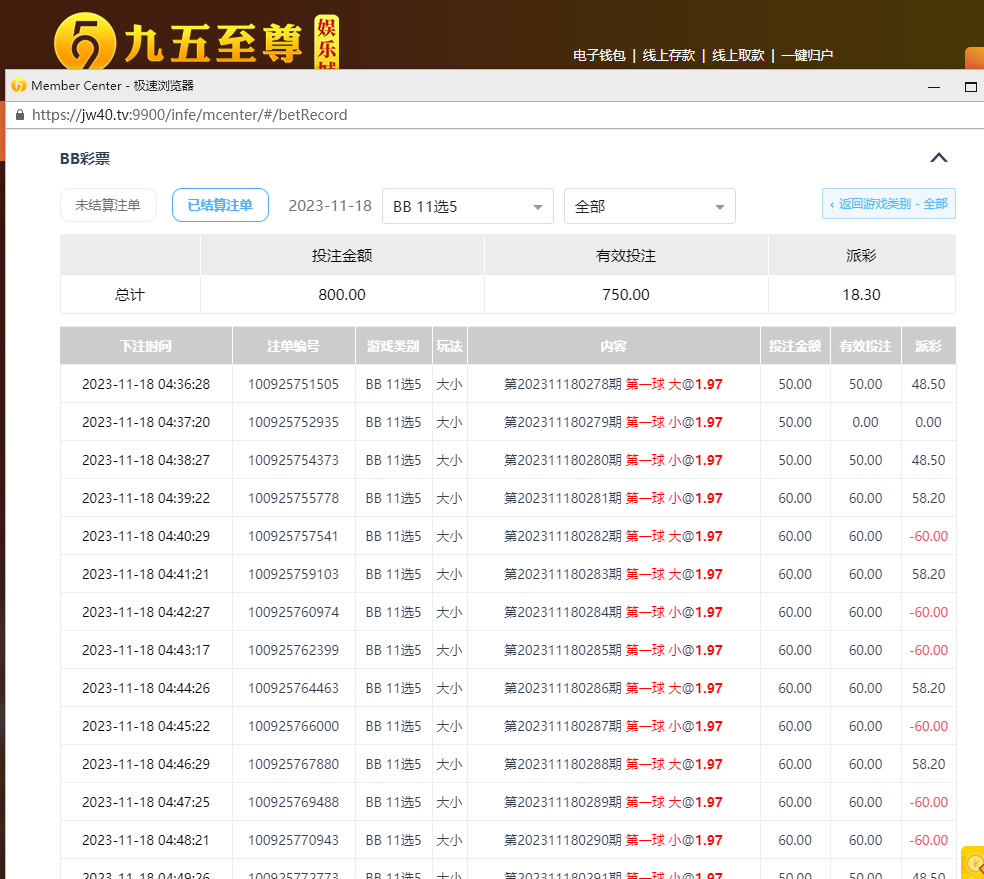Click the URL address bar field

point(400,115)
